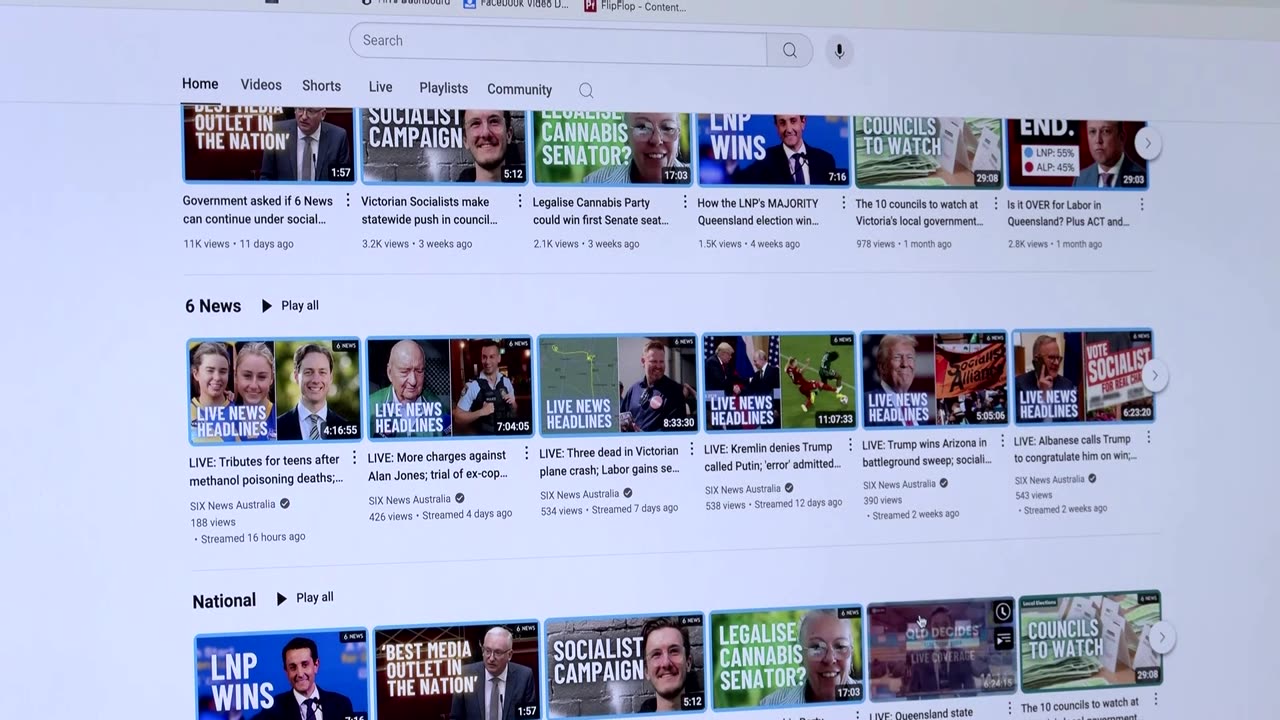Viewport: 1280px width, 720px height.
Task: Click the voice search microphone icon
Action: click(x=839, y=51)
